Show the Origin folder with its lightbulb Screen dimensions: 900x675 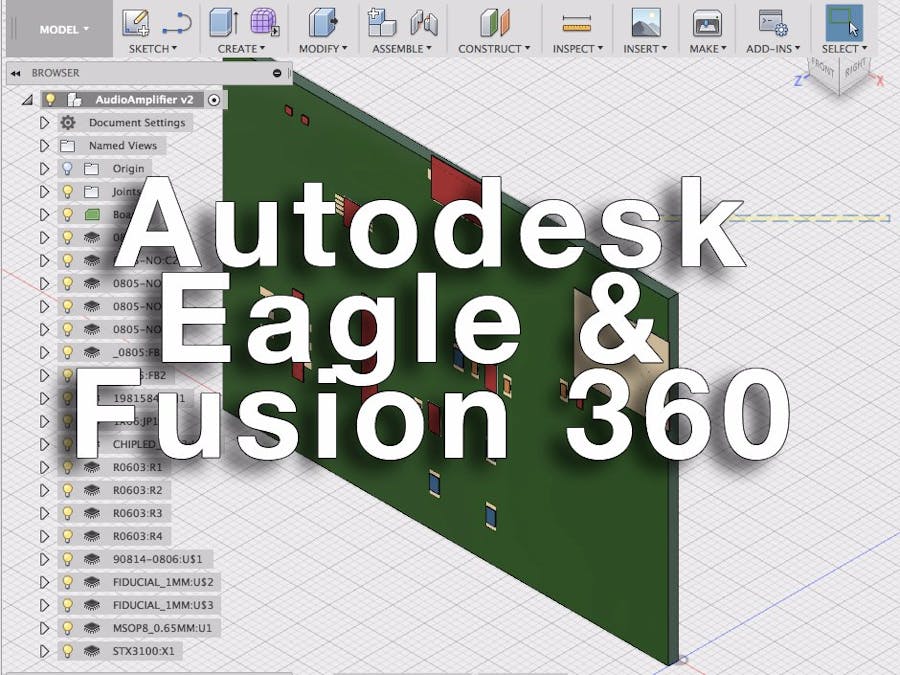pyautogui.click(x=67, y=168)
